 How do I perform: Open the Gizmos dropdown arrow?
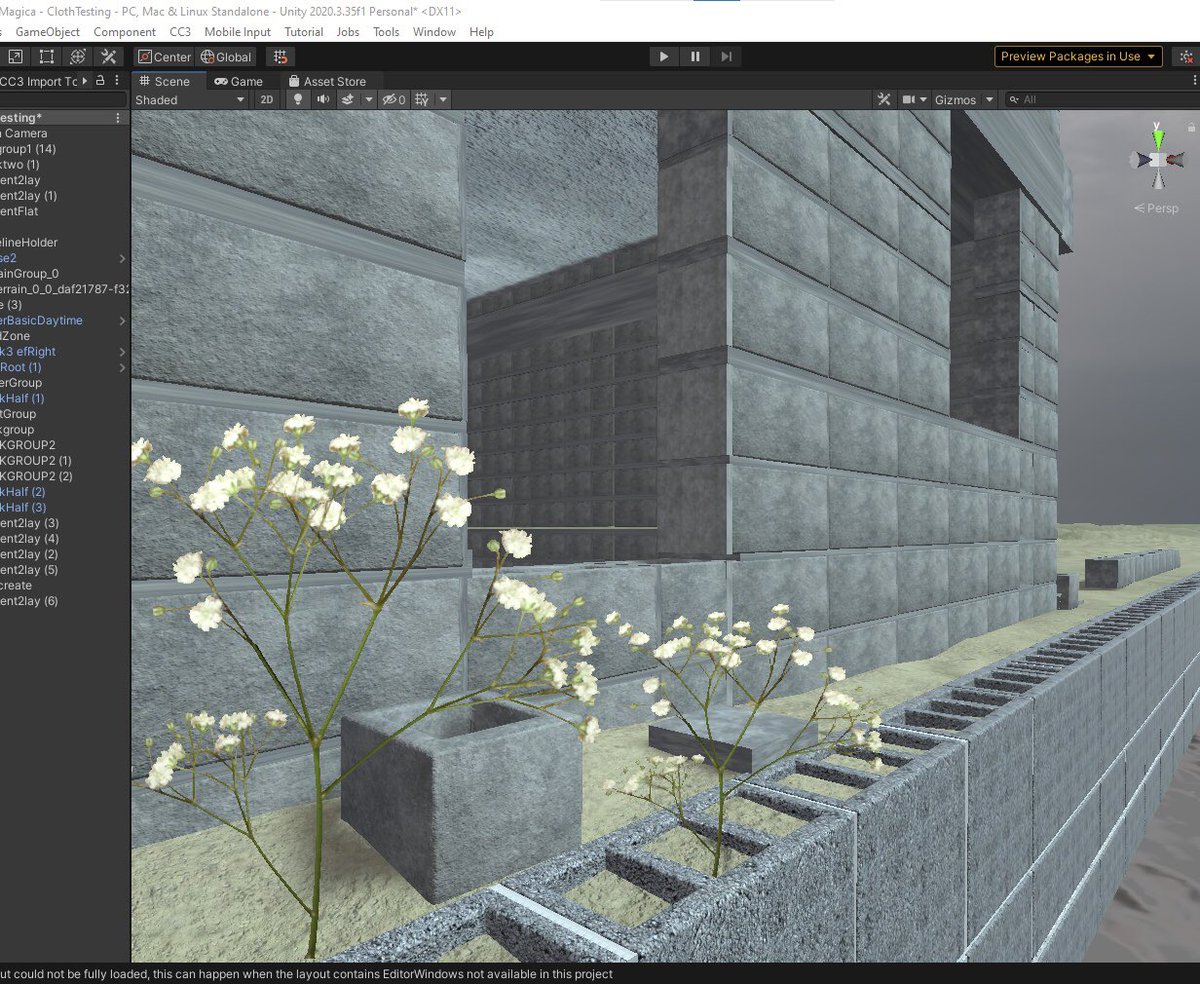[989, 100]
